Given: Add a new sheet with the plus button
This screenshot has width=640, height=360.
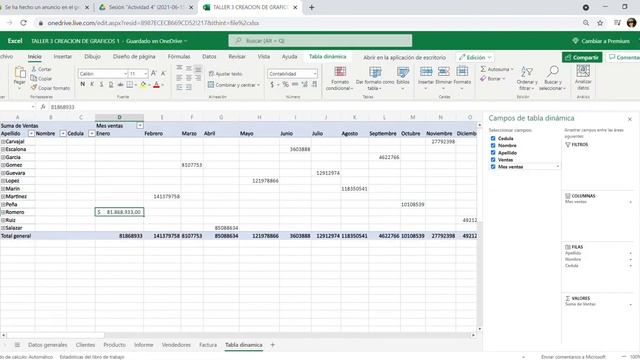Looking at the screenshot, I should tap(272, 345).
